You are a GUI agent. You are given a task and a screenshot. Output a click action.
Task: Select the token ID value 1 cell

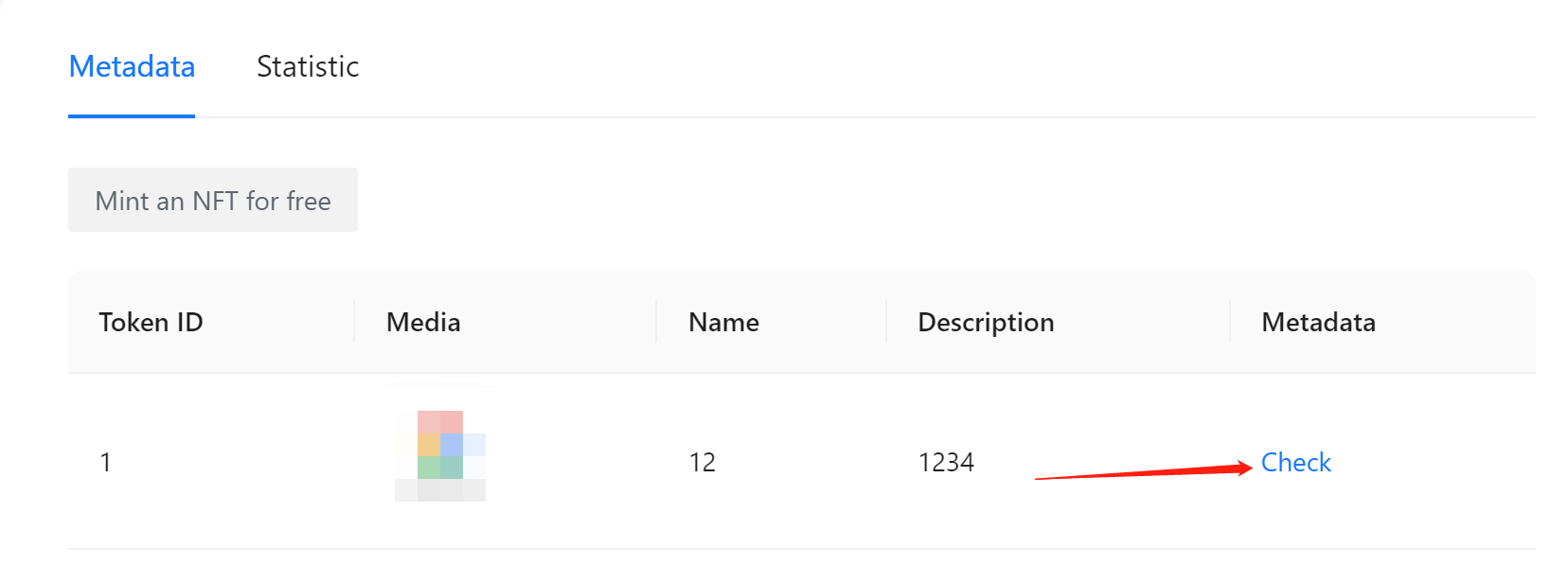tap(105, 462)
